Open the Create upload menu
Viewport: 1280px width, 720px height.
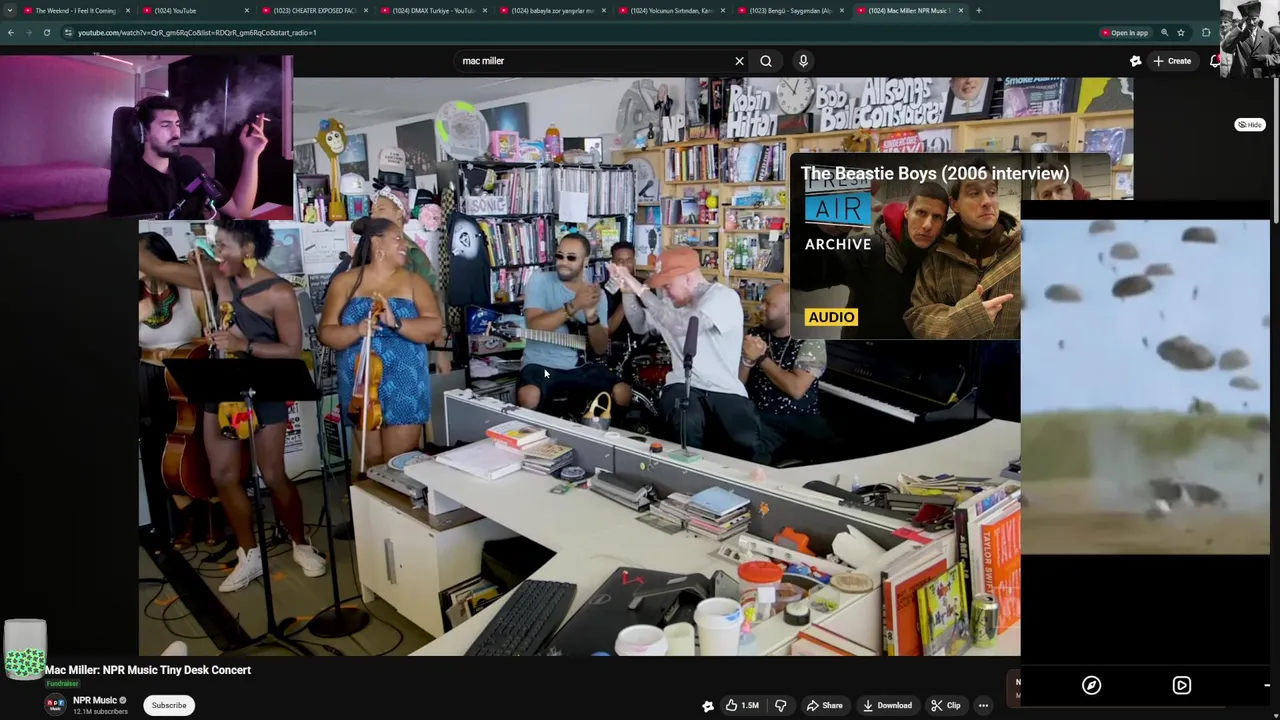(x=1172, y=61)
